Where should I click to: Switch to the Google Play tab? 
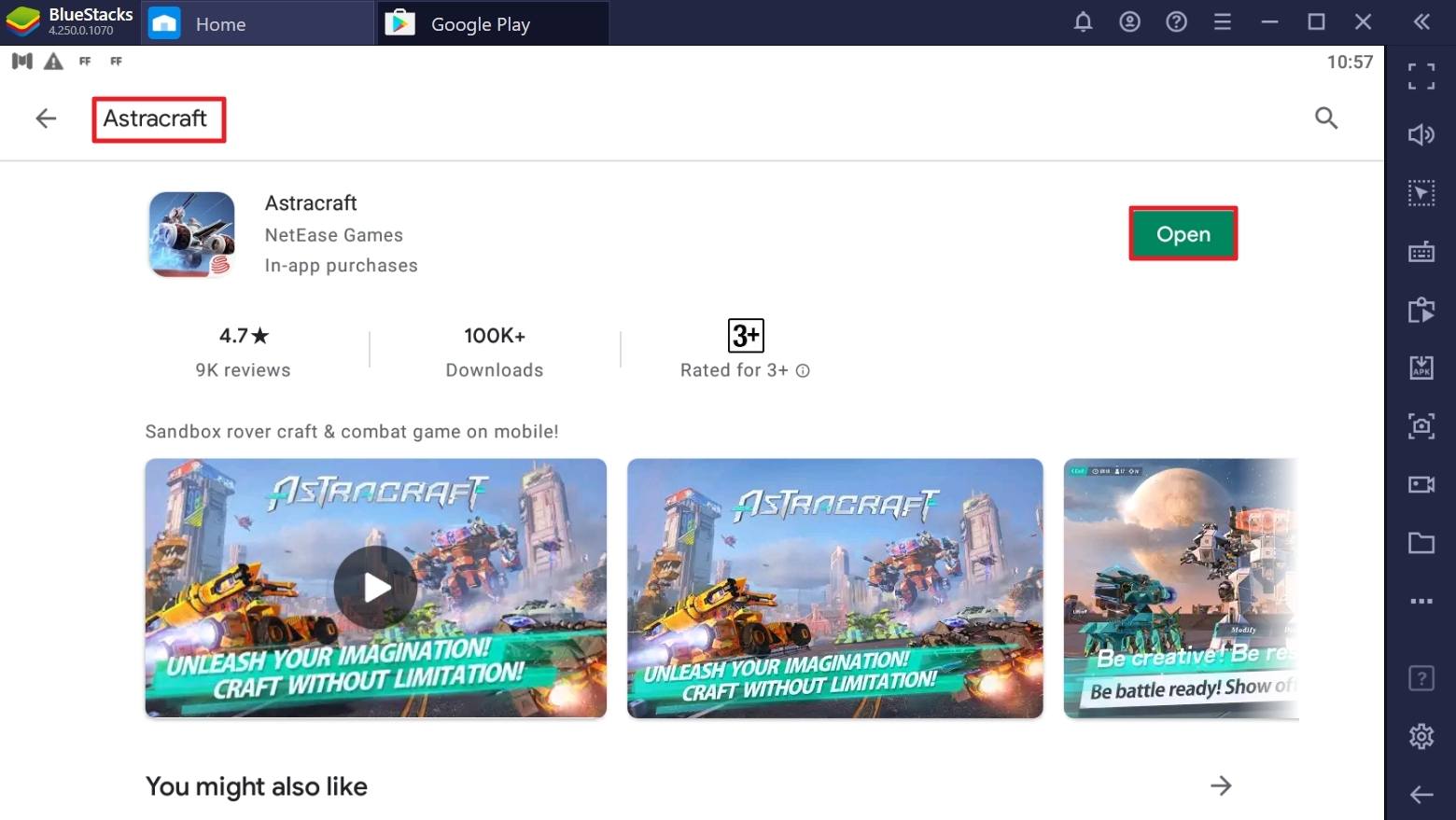493,23
